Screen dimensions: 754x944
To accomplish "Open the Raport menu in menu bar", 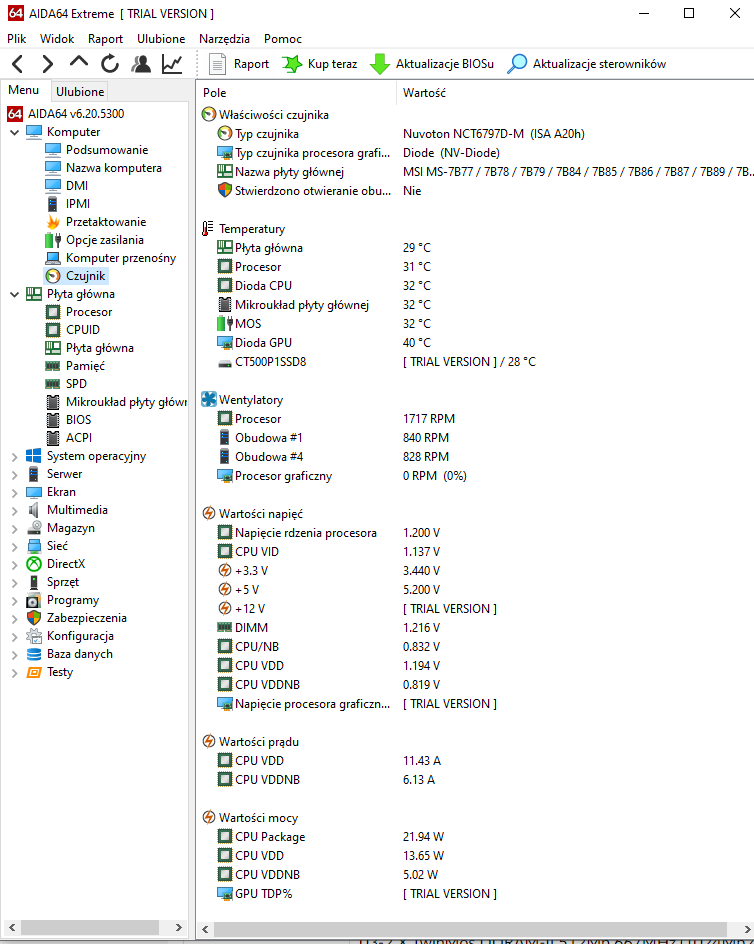I will [x=105, y=39].
